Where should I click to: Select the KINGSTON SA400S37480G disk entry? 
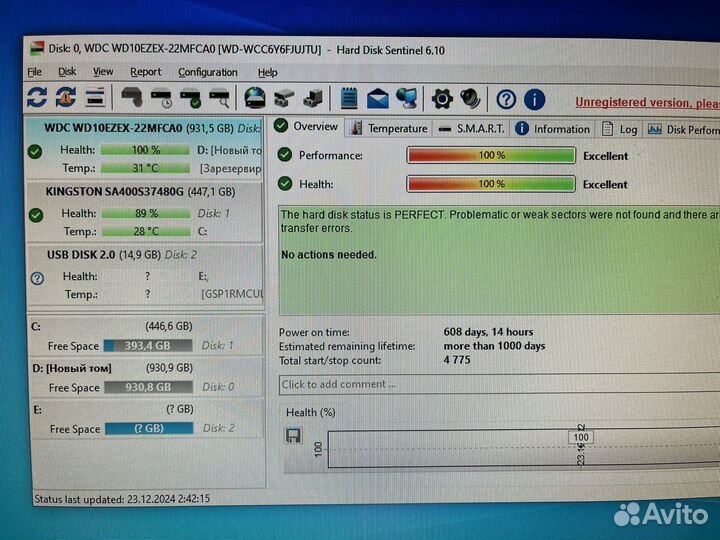click(x=145, y=212)
